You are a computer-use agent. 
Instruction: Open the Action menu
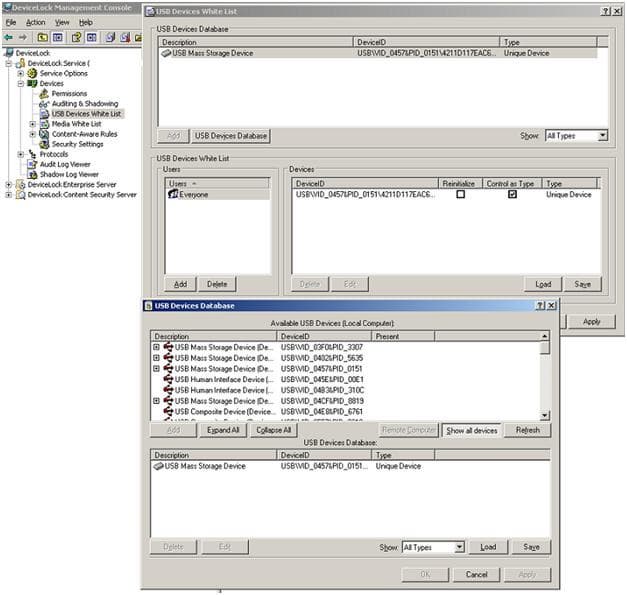pyautogui.click(x=36, y=22)
